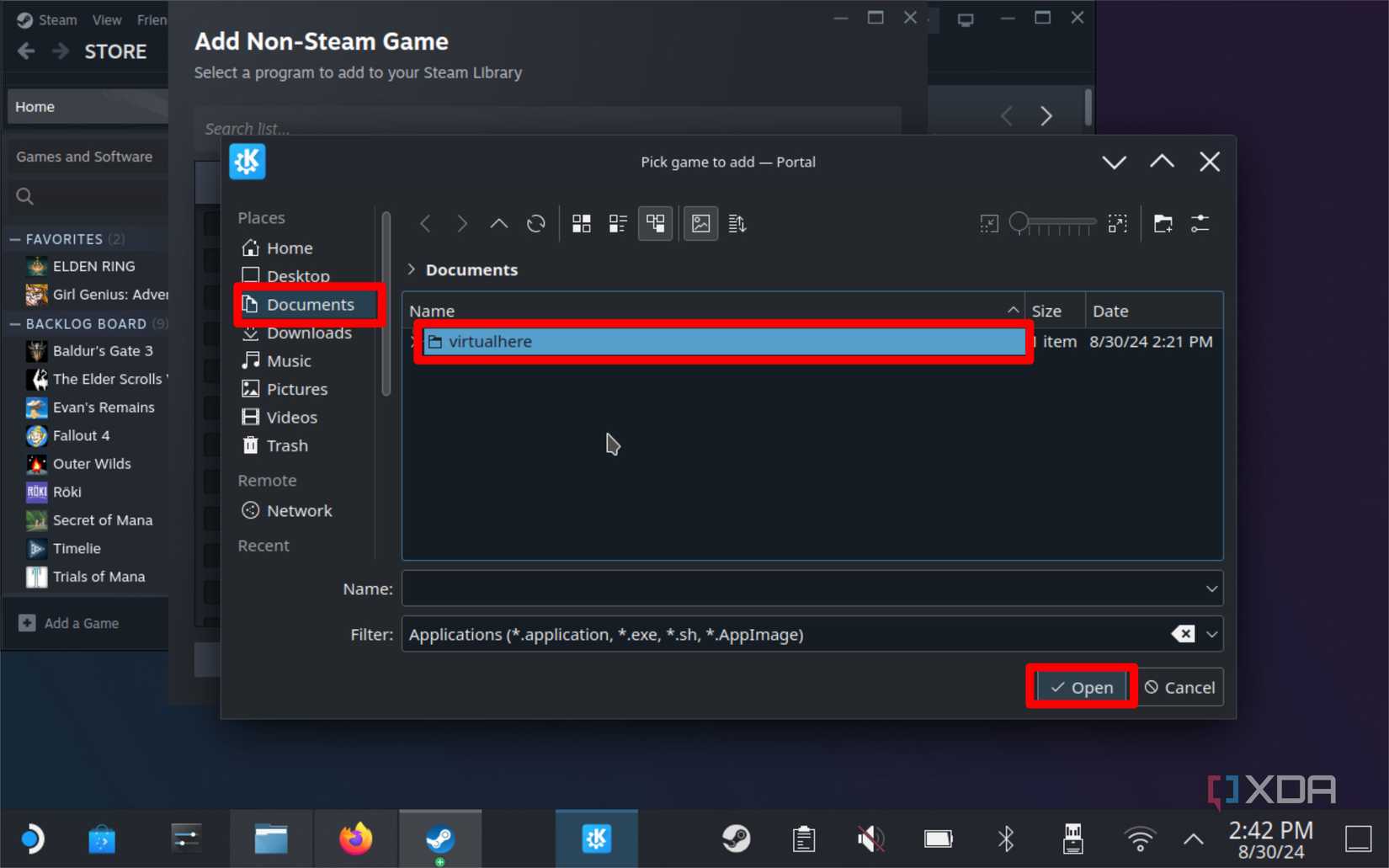
Task: Switch to compact list view
Action: [x=617, y=223]
